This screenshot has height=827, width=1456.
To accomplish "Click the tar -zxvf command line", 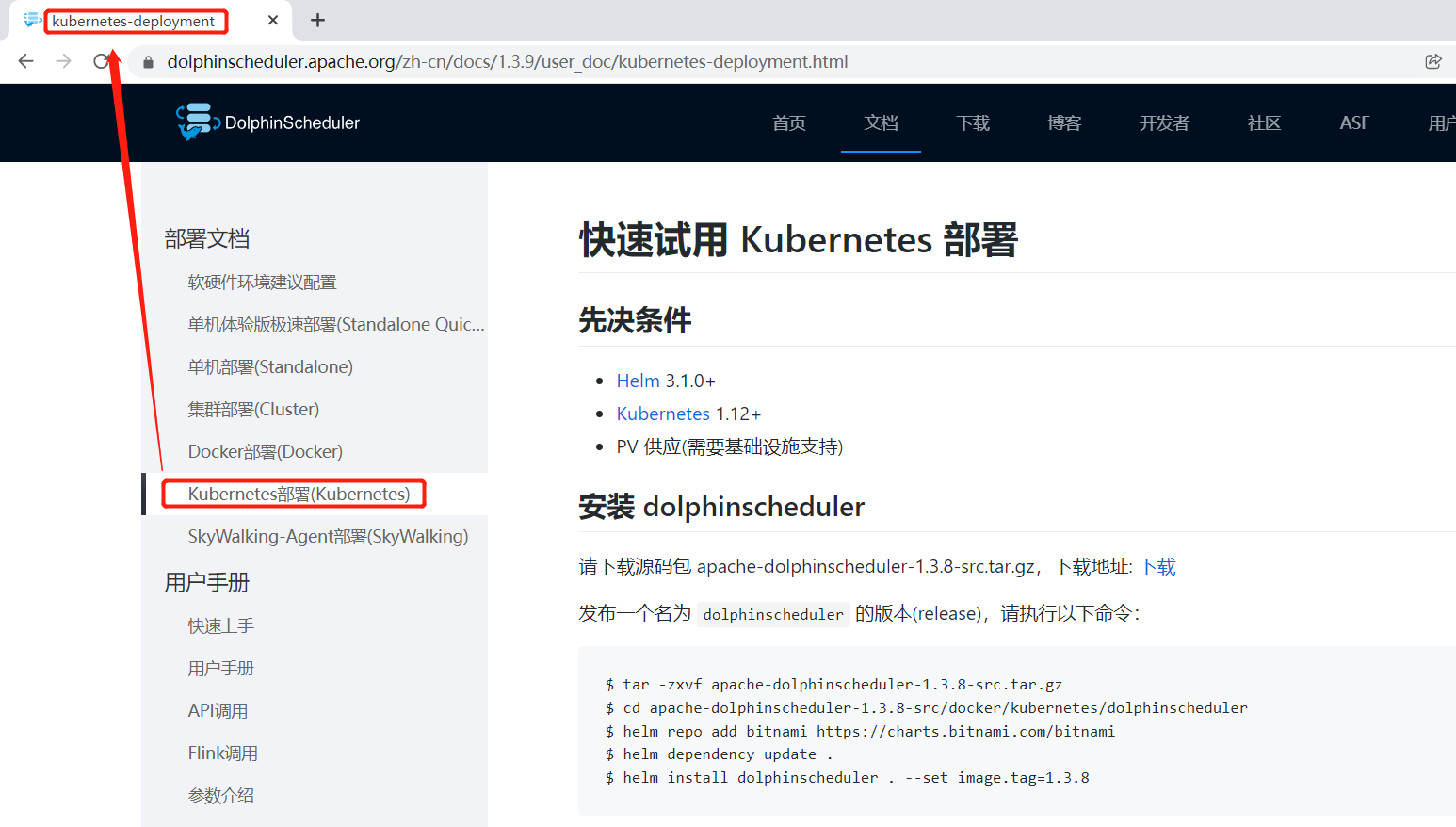I will 833,685.
